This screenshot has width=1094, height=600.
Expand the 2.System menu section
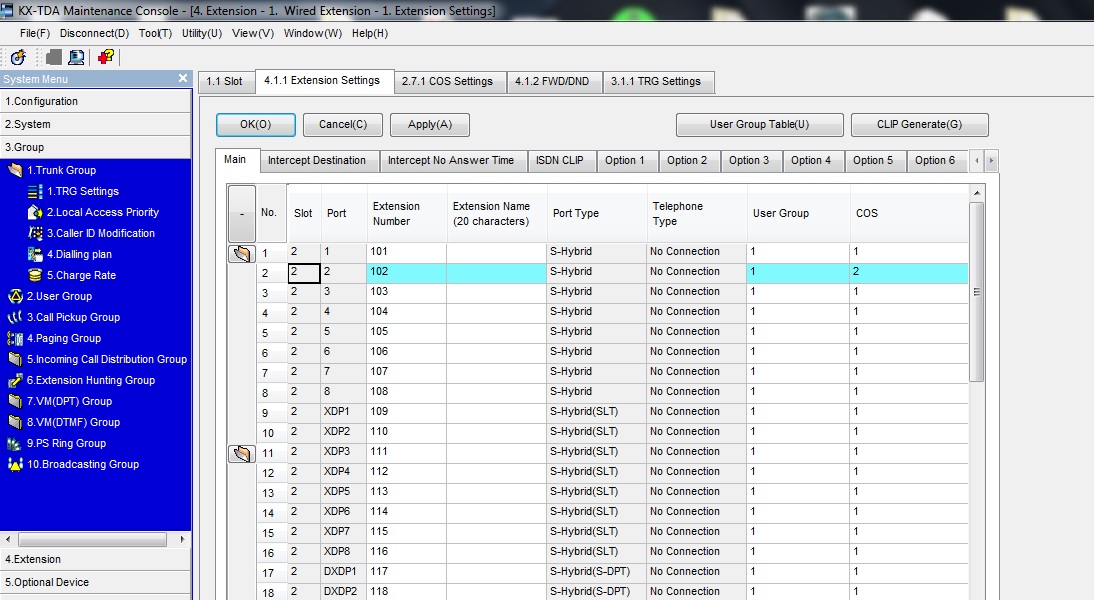click(x=95, y=124)
